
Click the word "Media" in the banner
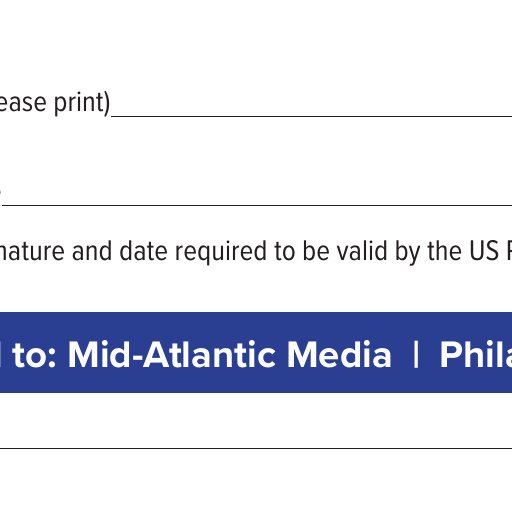click(339, 354)
